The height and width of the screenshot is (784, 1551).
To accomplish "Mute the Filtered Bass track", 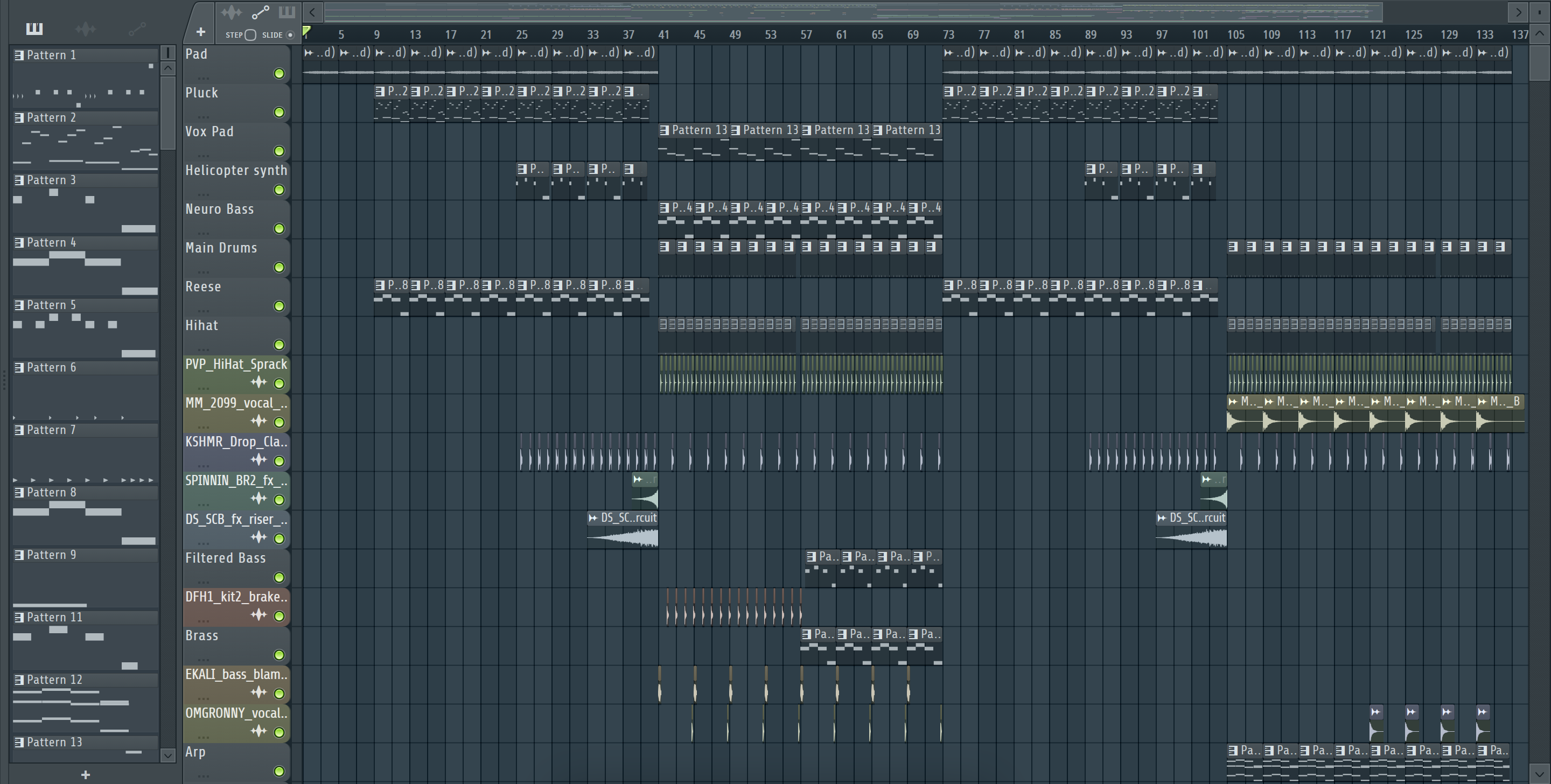I will [x=279, y=577].
